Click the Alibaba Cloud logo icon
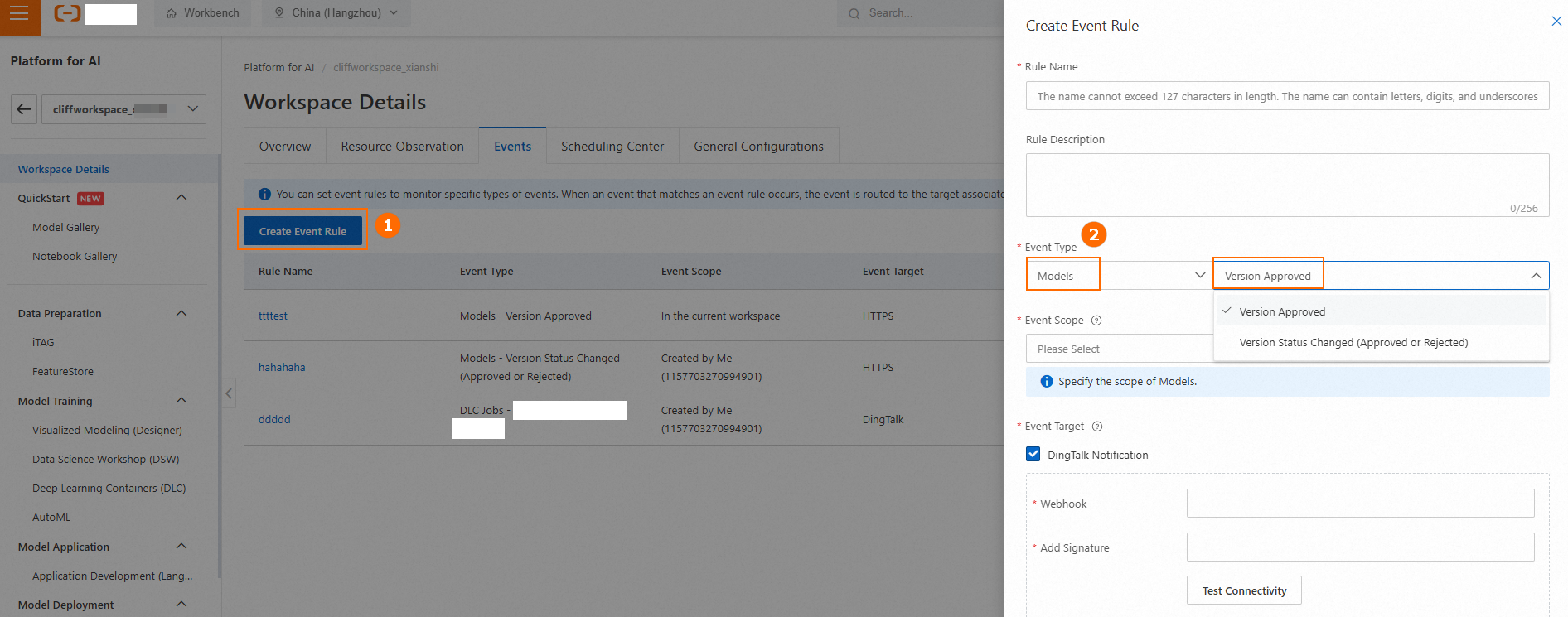1568x617 pixels. (67, 13)
